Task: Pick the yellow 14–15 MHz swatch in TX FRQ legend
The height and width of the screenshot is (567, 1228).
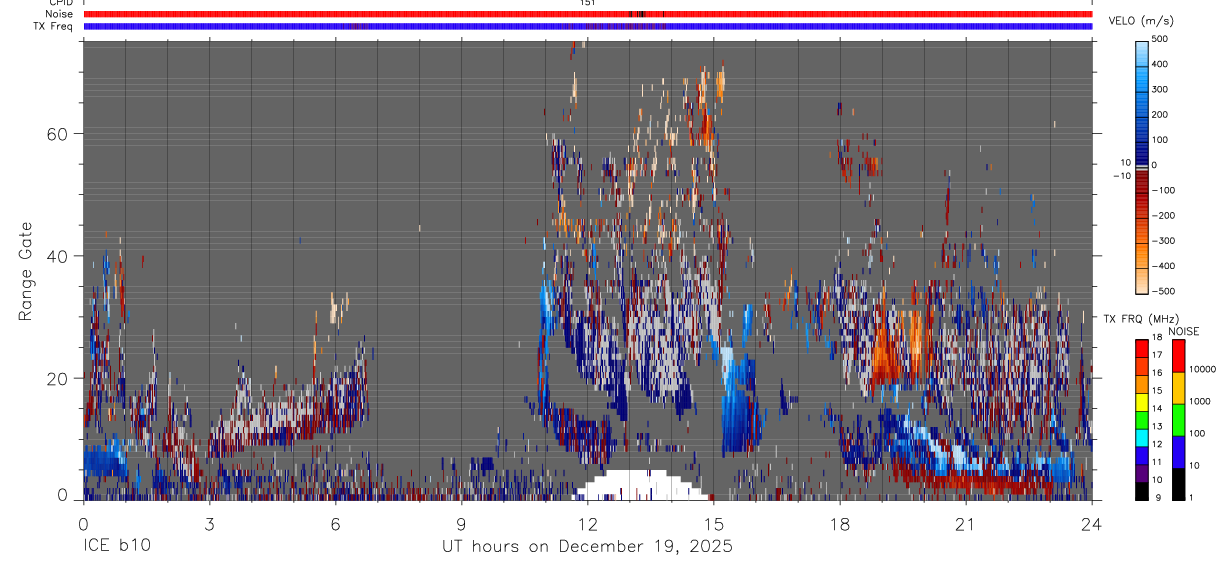Action: [1142, 400]
